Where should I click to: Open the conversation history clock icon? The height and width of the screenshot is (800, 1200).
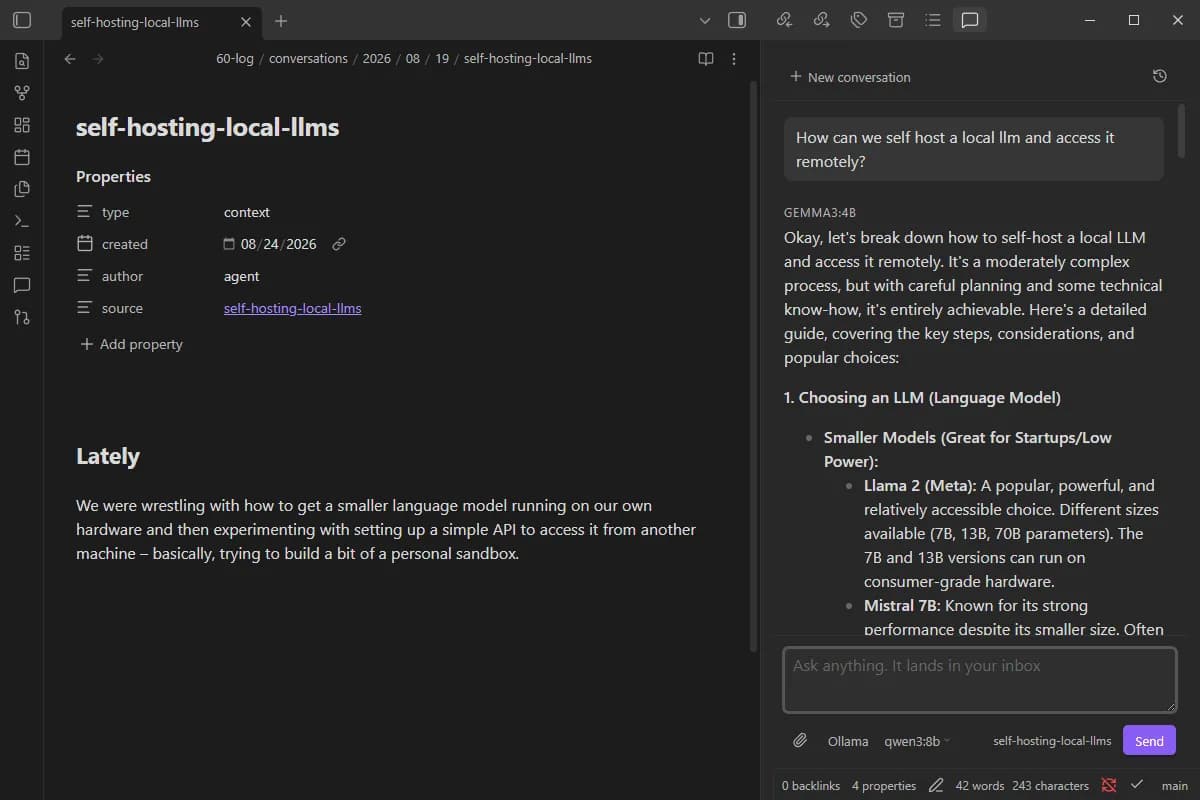(1159, 76)
